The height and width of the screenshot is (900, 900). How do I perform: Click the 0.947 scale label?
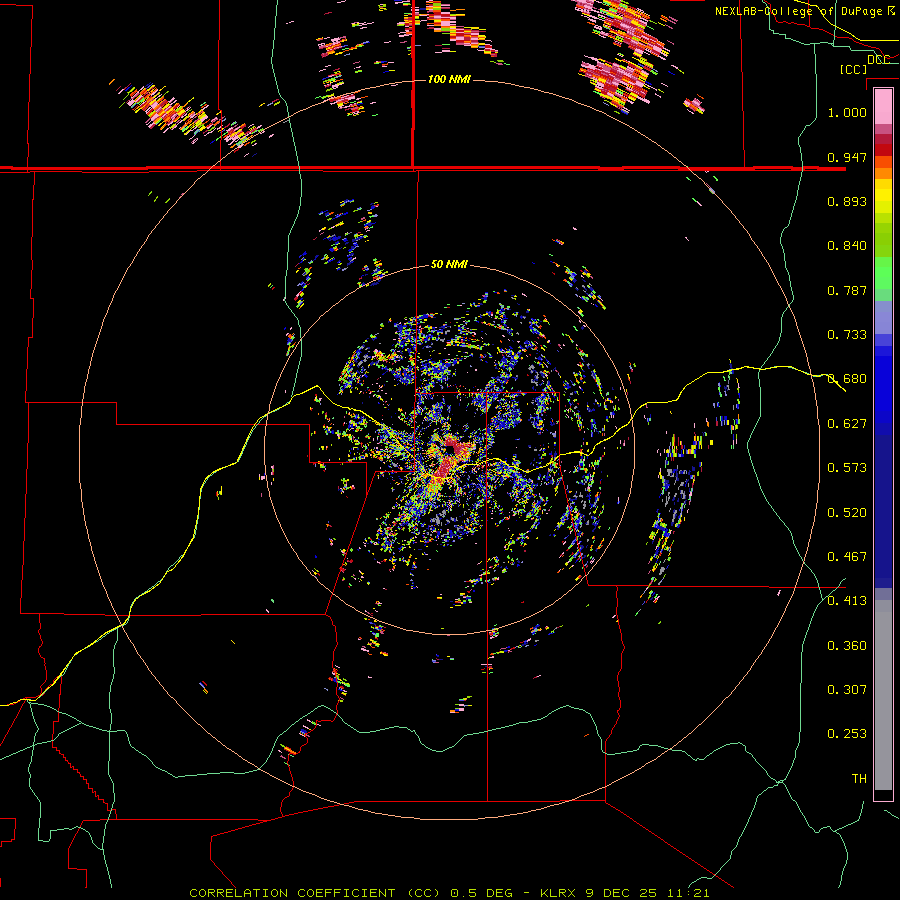847,157
